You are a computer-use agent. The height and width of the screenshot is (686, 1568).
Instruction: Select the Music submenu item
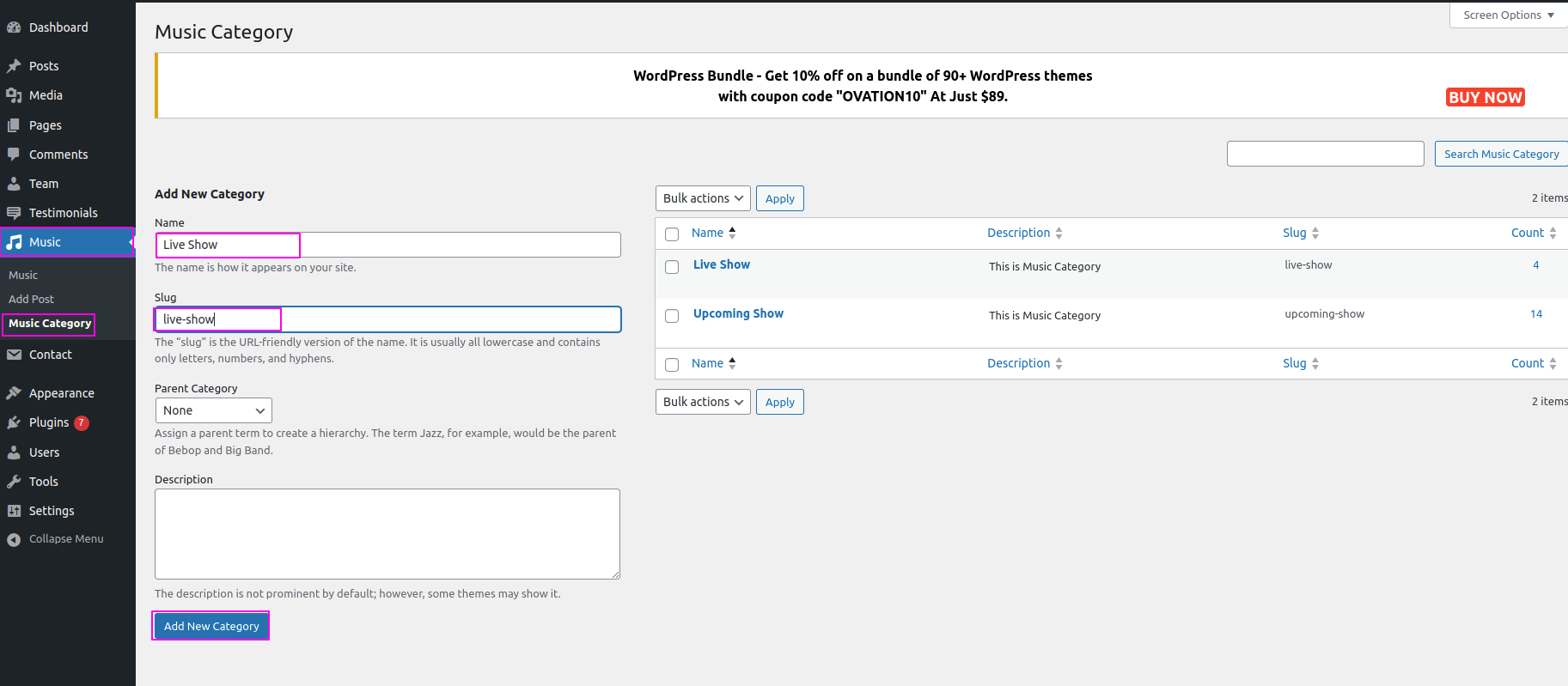pos(23,276)
